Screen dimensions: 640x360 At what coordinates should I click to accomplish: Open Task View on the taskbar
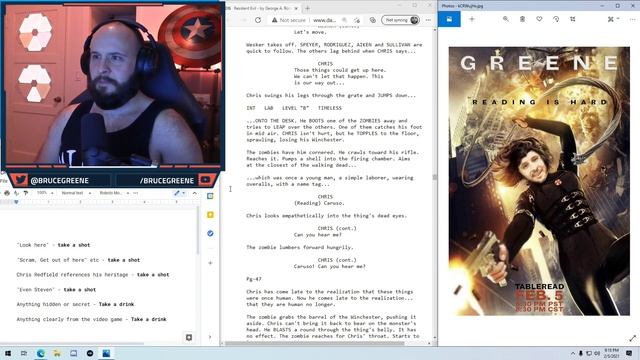24,353
